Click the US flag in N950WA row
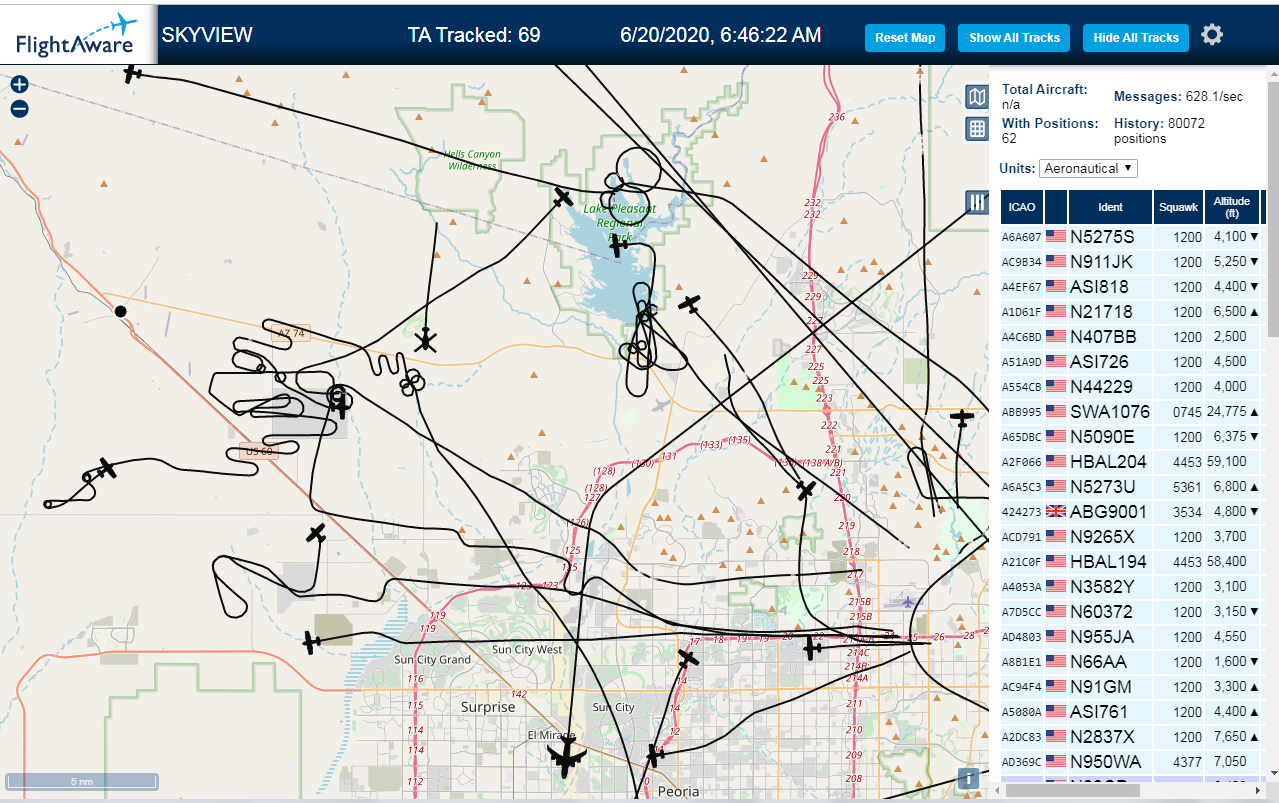1279x803 pixels. pyautogui.click(x=1055, y=762)
